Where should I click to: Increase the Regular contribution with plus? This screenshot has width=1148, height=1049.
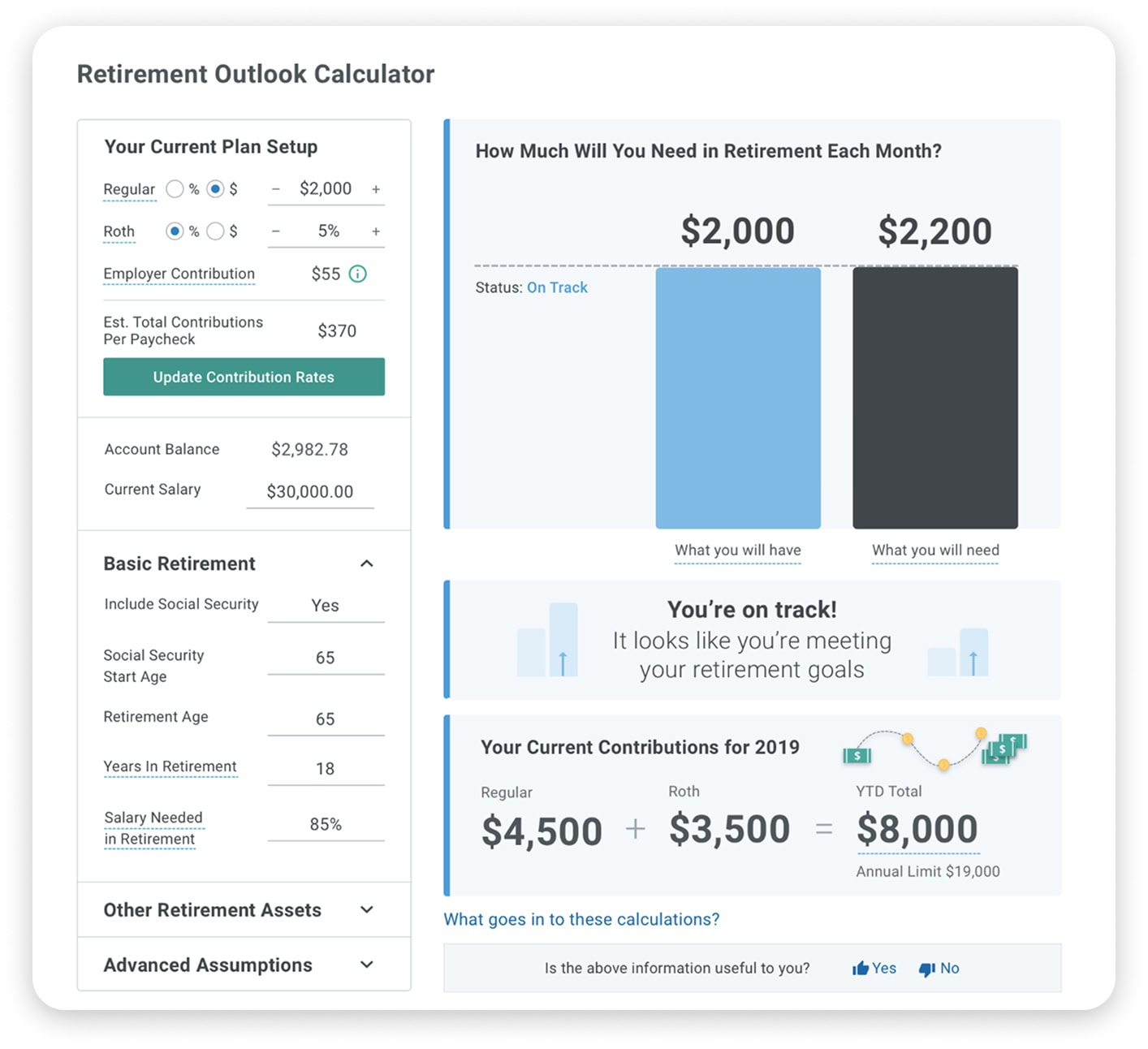[376, 189]
